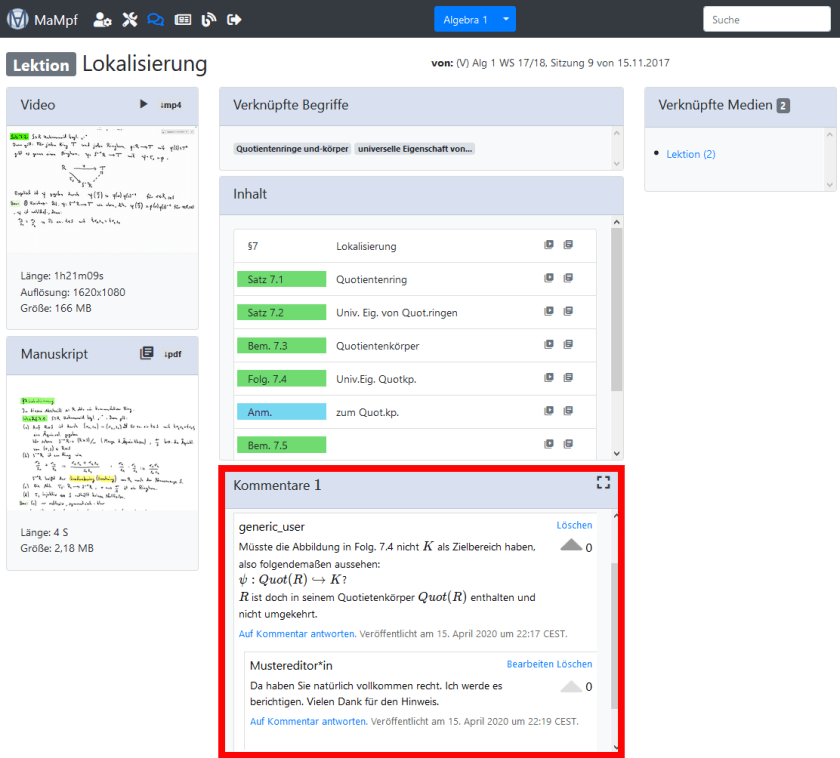The image size is (840, 758).
Task: Download the manuscript pdf
Action: 173,354
